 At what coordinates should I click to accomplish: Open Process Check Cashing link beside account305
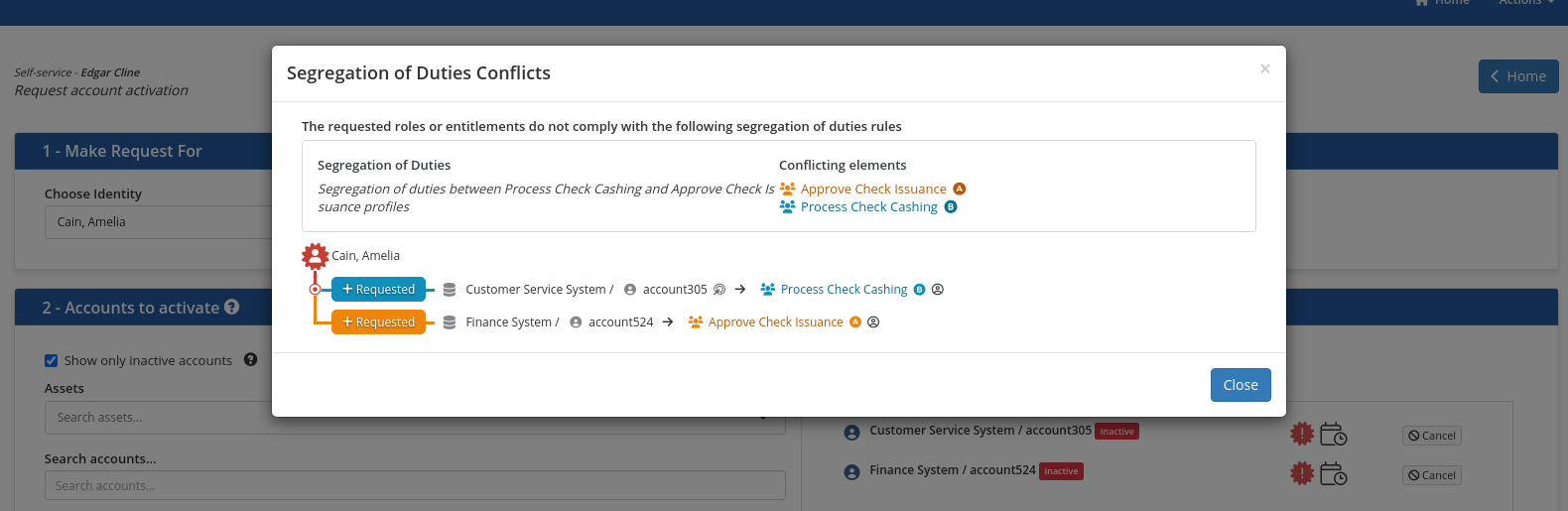point(844,289)
